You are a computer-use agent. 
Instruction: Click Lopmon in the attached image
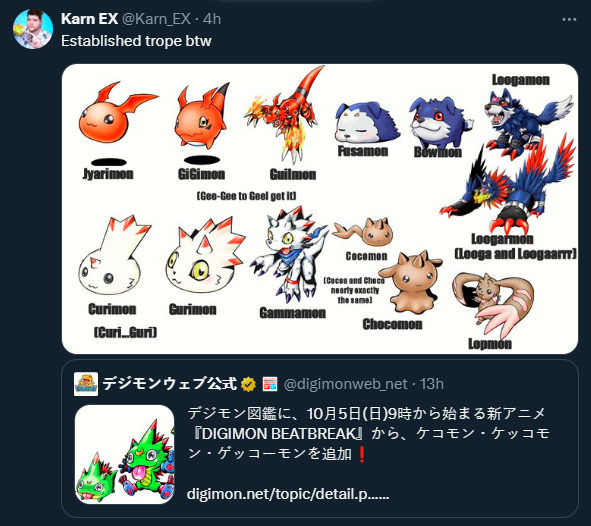pyautogui.click(x=494, y=303)
